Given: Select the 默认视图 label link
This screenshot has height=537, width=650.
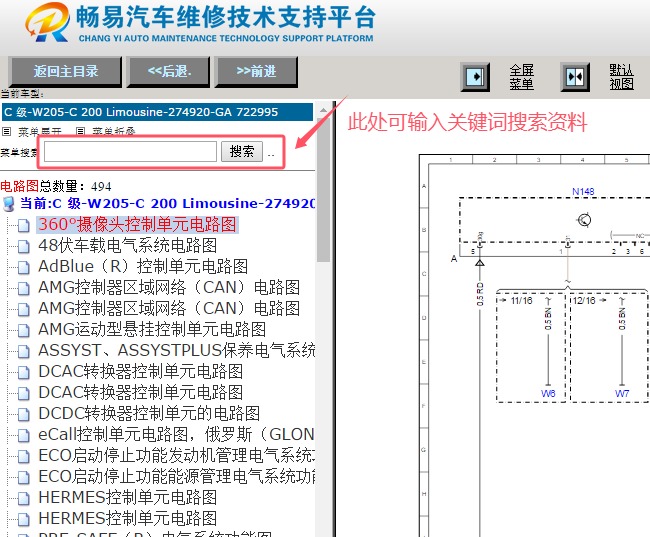Looking at the screenshot, I should [621, 77].
